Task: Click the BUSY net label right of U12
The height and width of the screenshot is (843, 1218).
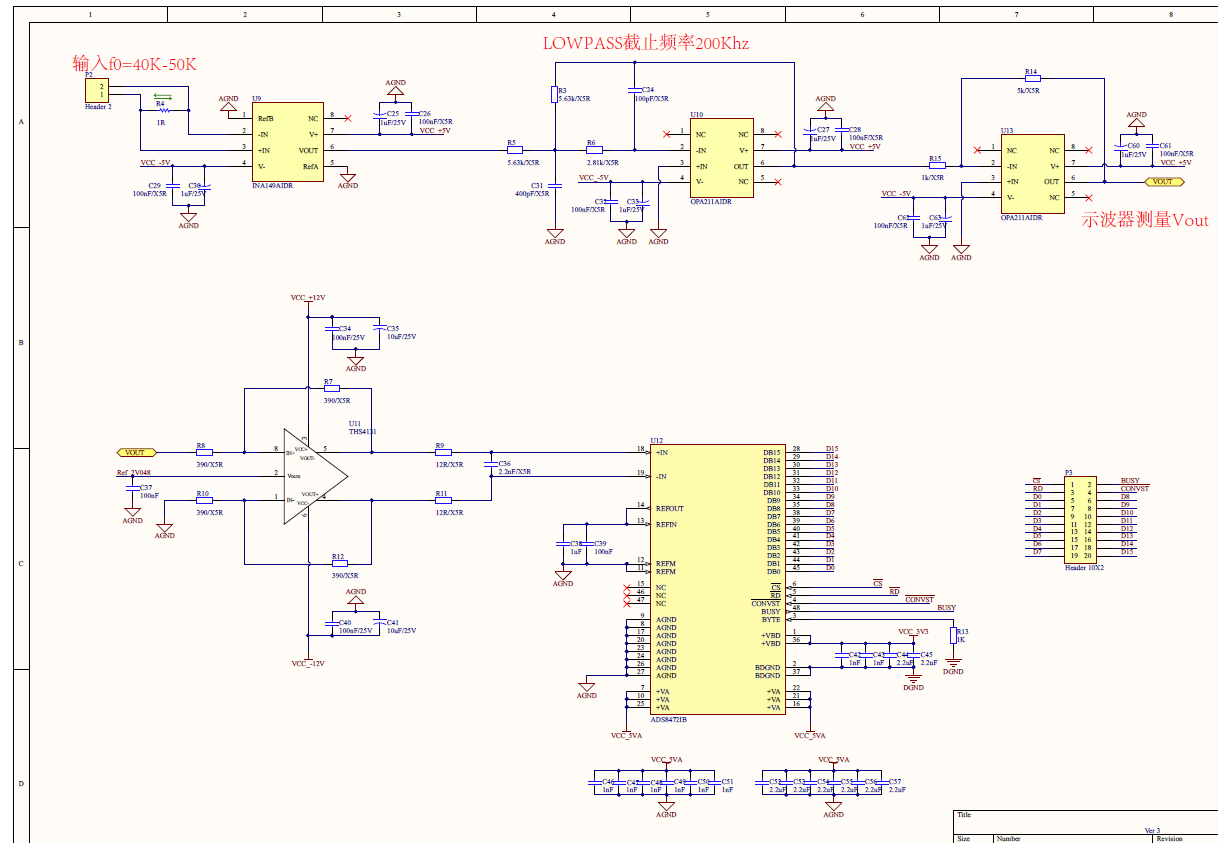Action: pos(946,607)
